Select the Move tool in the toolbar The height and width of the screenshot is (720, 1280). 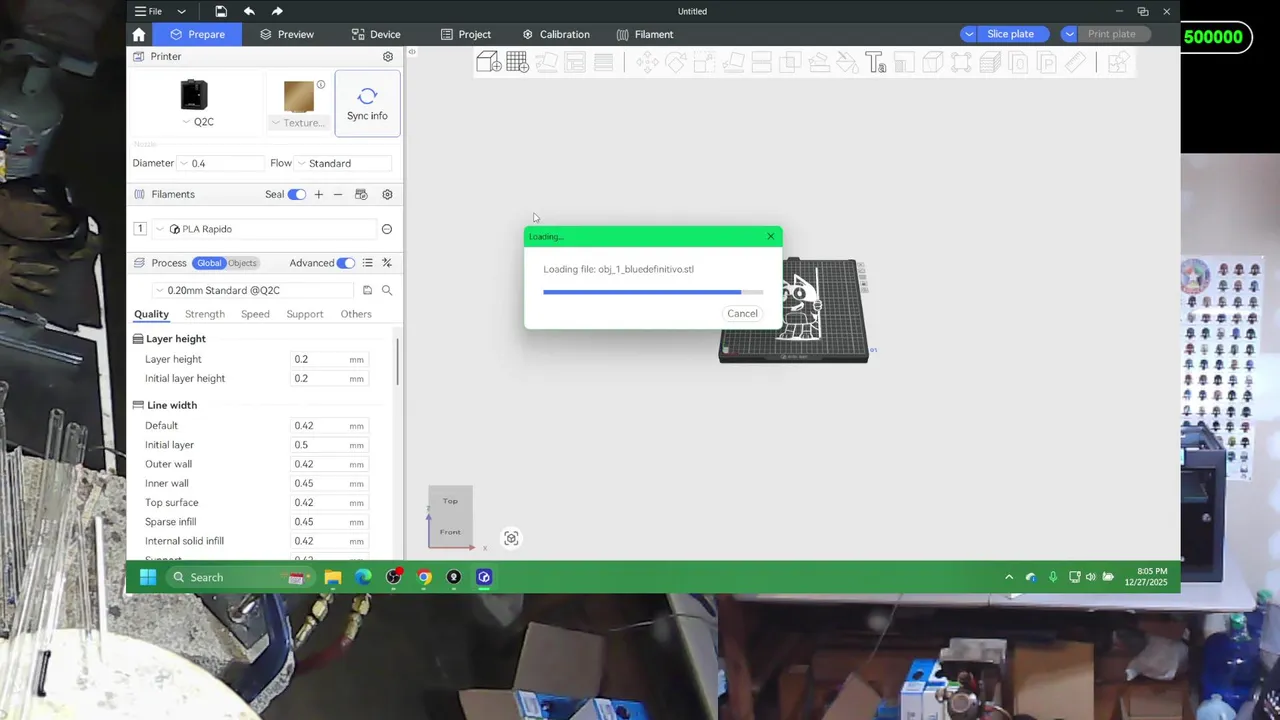647,63
